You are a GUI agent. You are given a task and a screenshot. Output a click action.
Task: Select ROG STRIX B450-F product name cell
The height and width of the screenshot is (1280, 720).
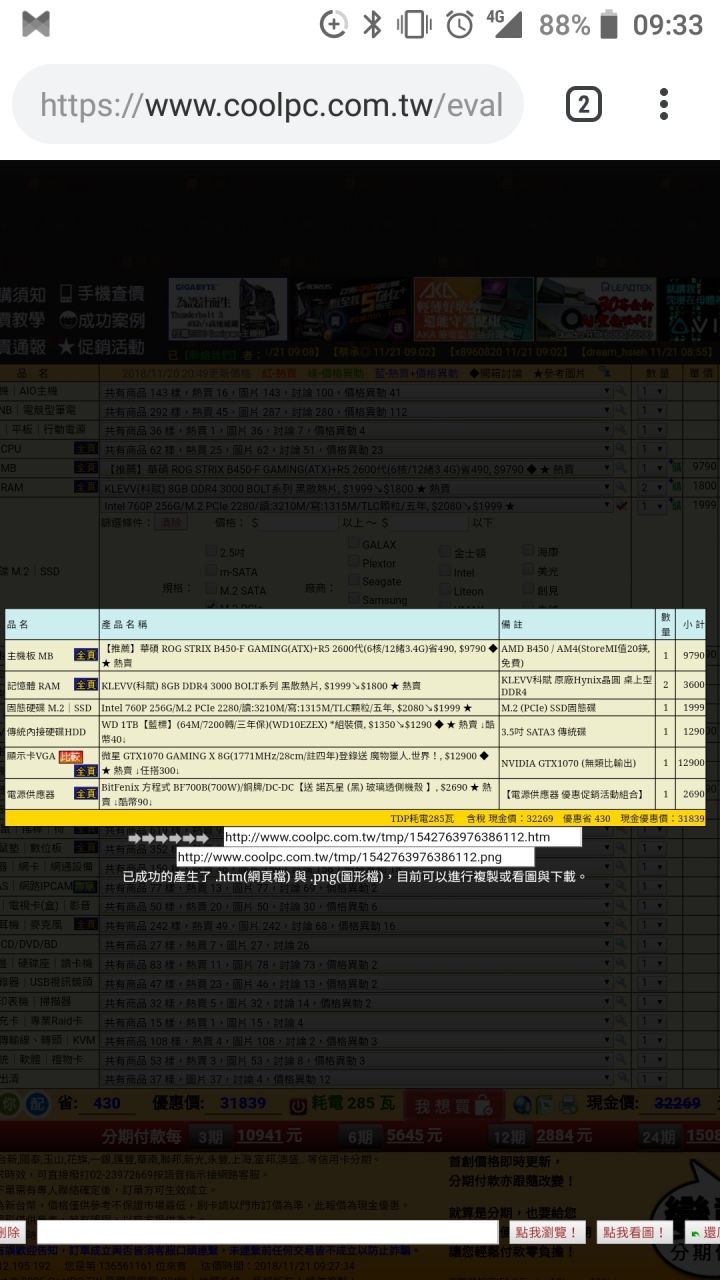click(x=299, y=655)
